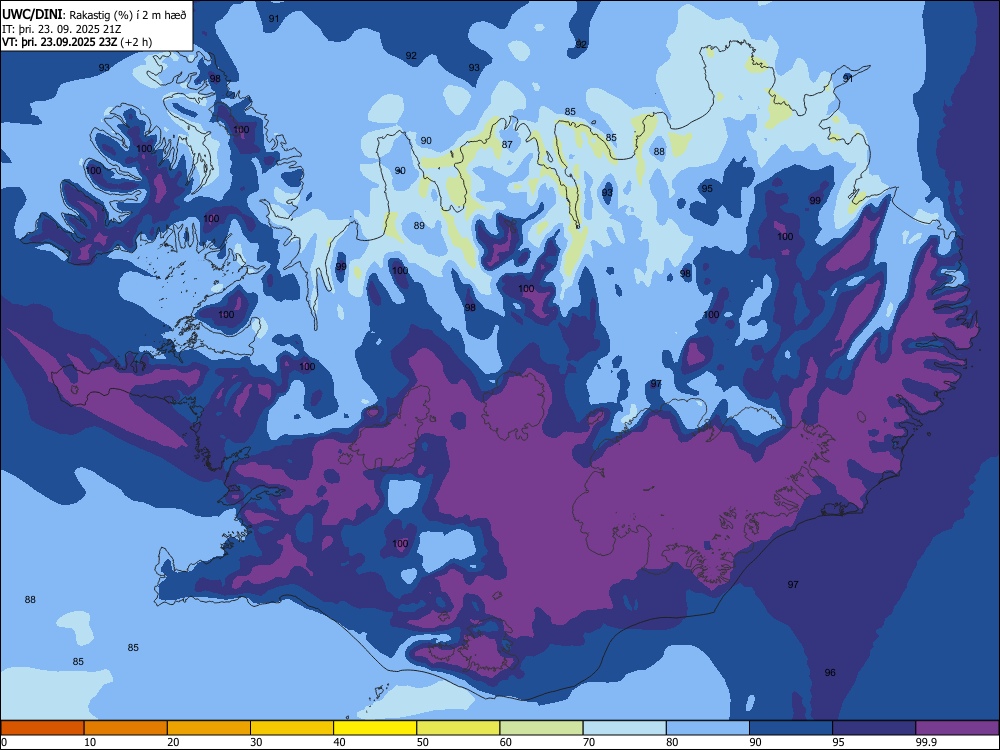Select the golden 30–40 legend swatch
The width and height of the screenshot is (1000, 750).
(x=292, y=728)
